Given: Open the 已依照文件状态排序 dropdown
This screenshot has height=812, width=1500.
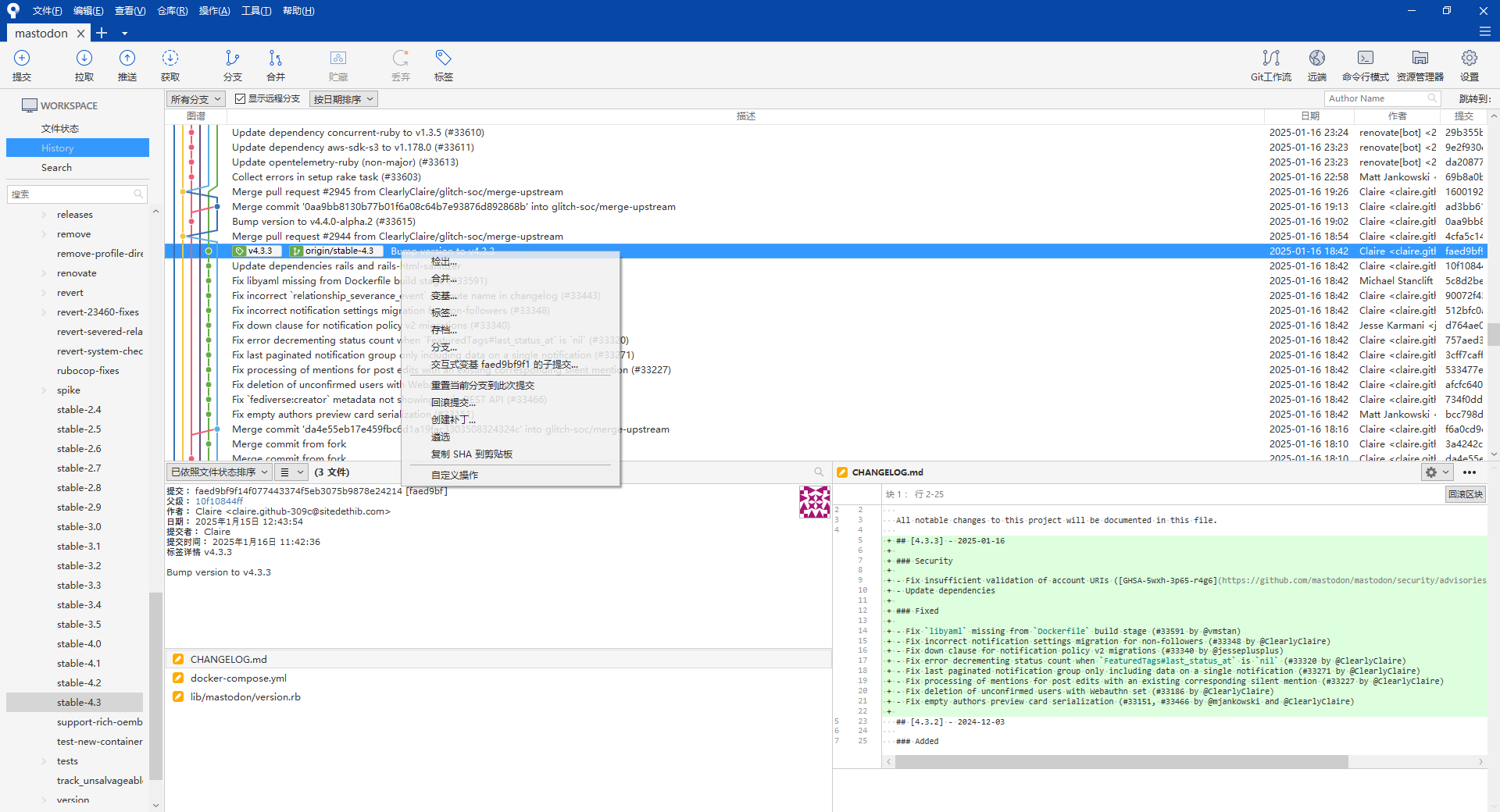Looking at the screenshot, I should point(220,472).
